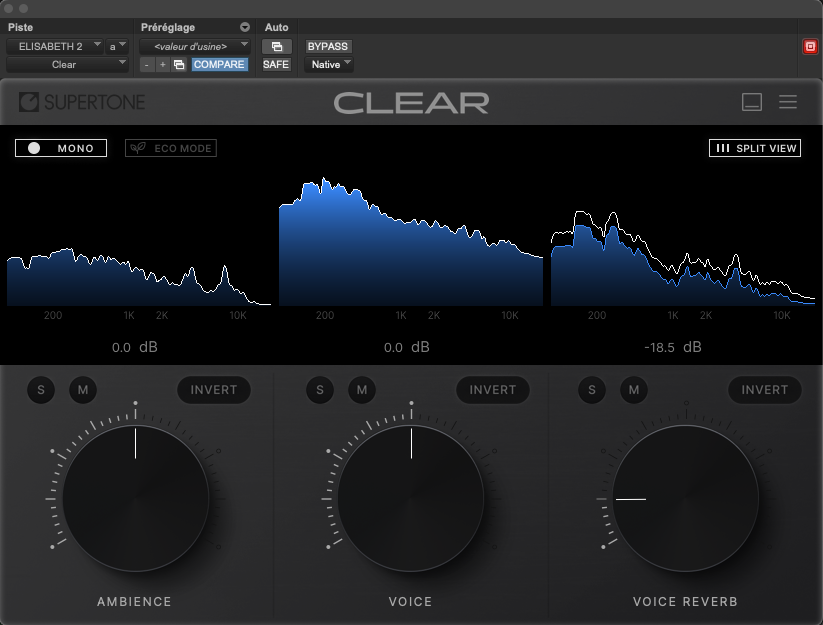The height and width of the screenshot is (625, 823).
Task: Open the Native format dropdown
Action: click(x=329, y=65)
